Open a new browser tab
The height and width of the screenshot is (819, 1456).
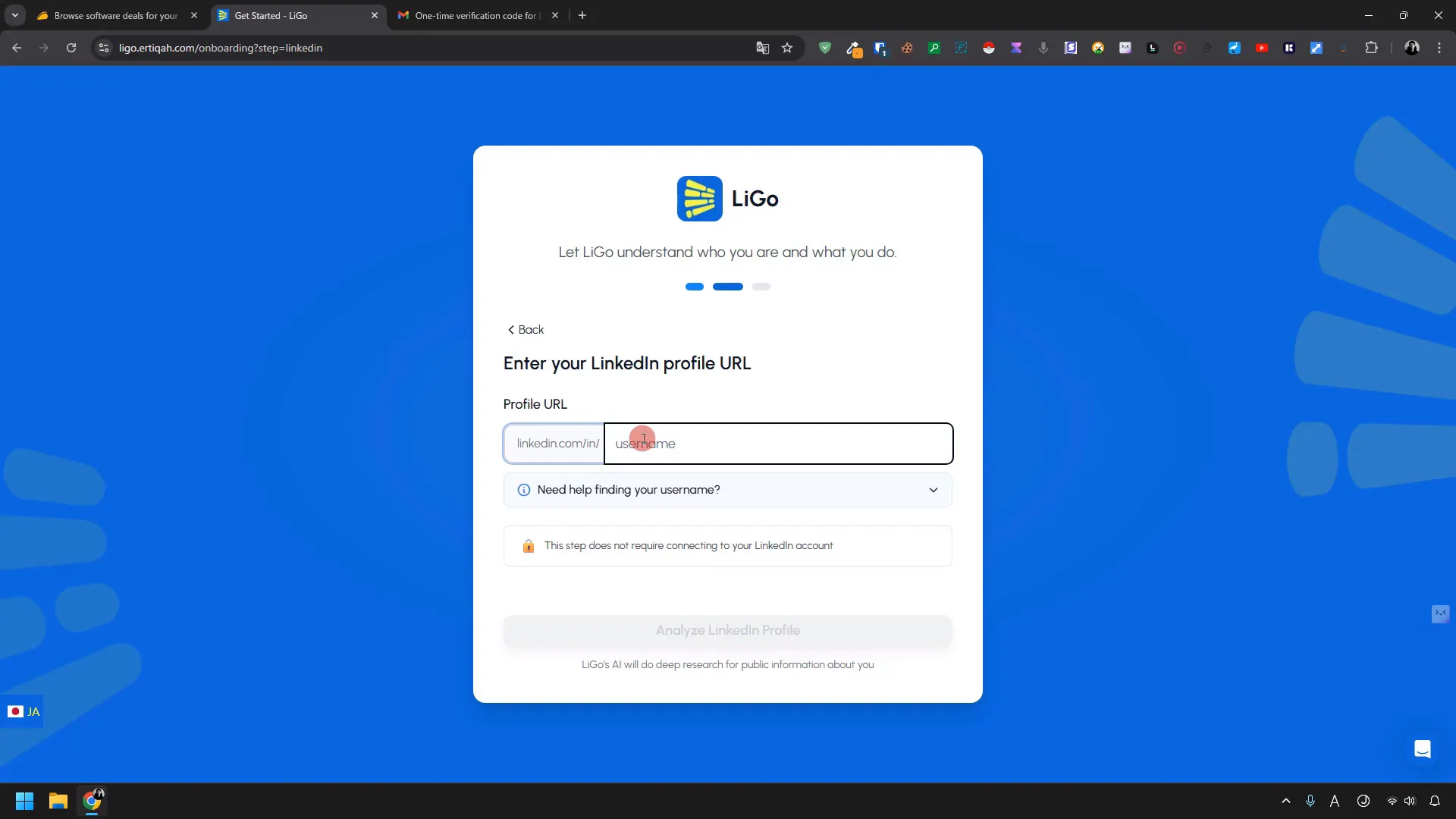[x=582, y=15]
